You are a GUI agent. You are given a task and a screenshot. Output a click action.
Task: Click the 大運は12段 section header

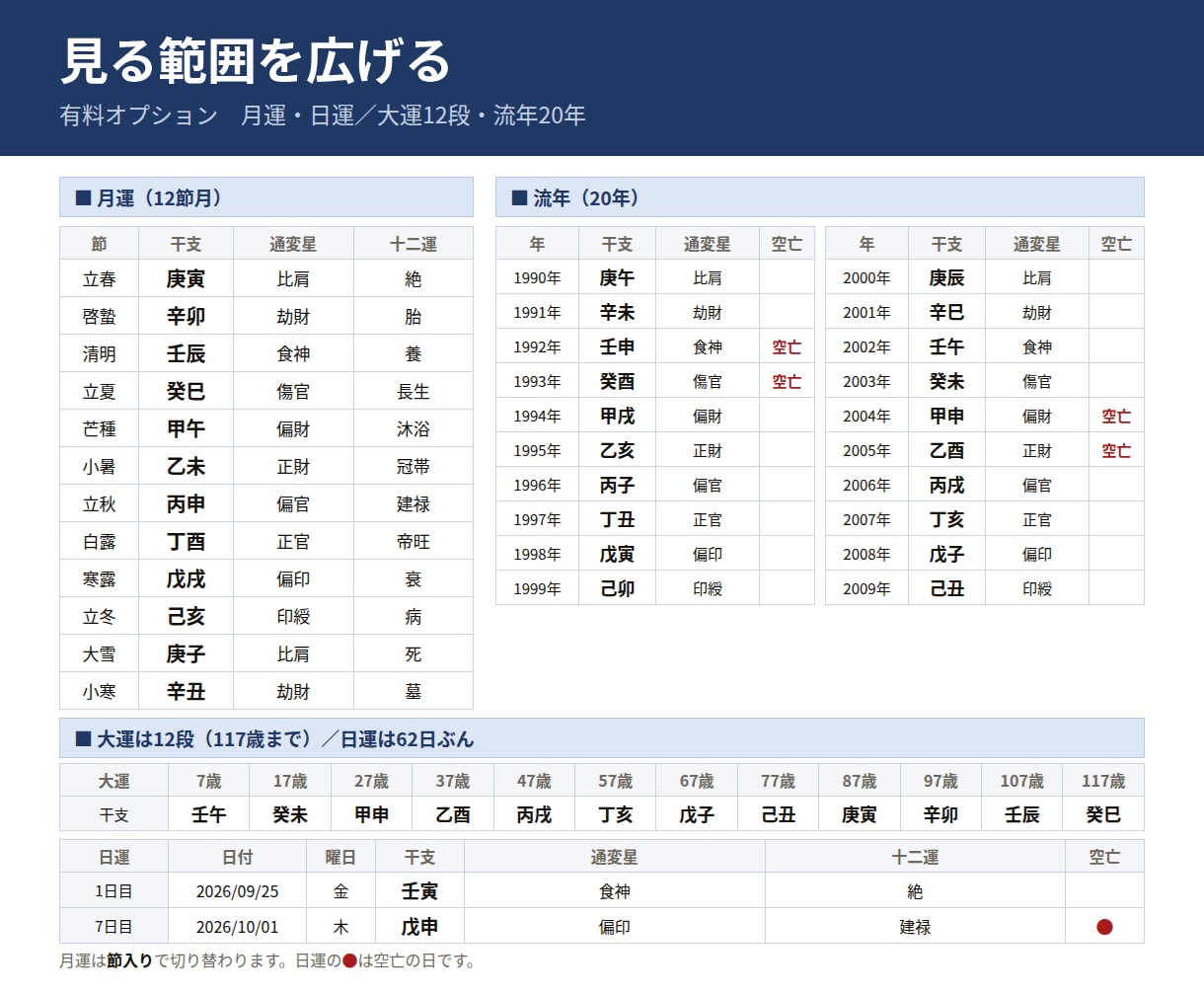[602, 738]
